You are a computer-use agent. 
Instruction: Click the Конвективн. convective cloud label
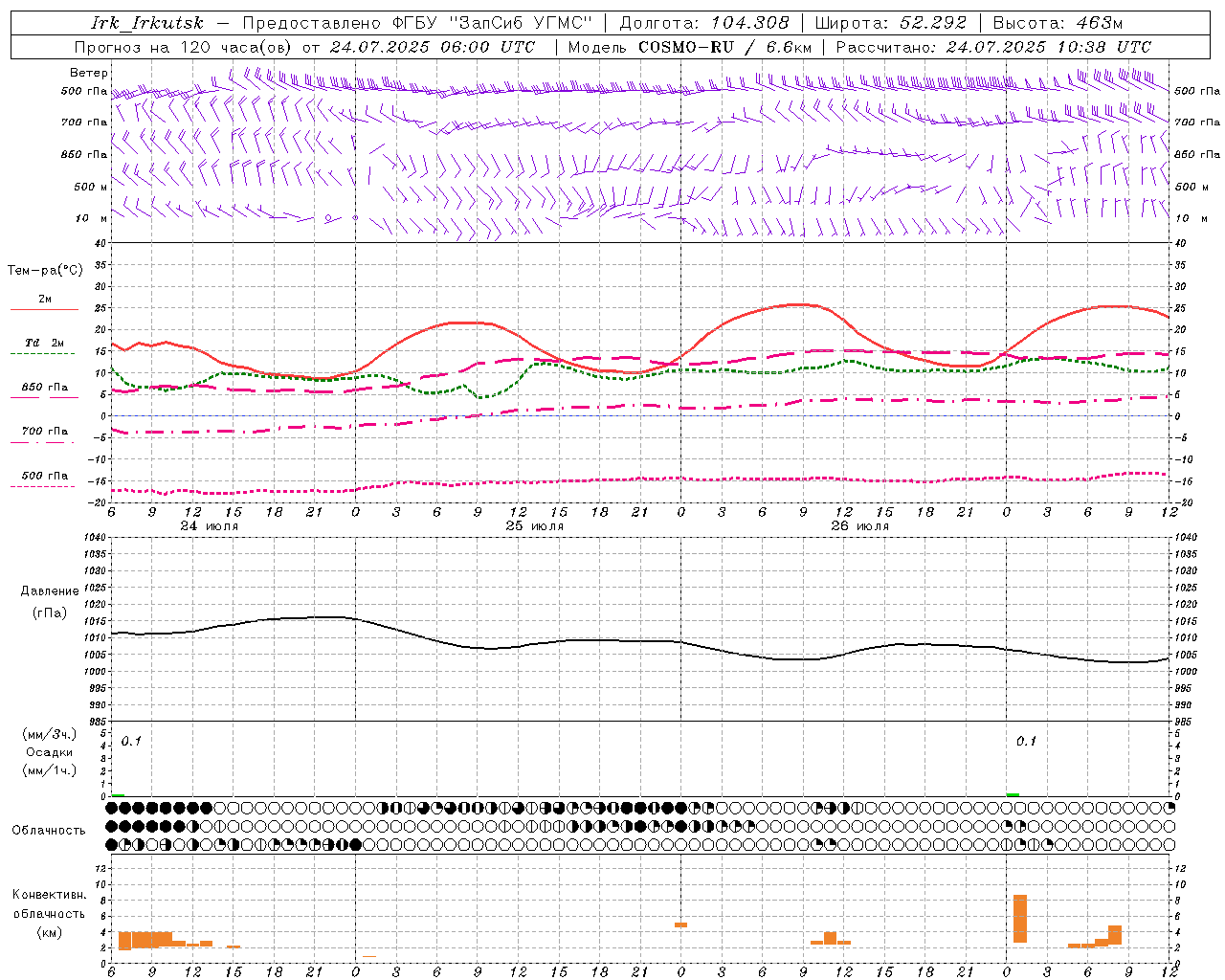click(50, 895)
